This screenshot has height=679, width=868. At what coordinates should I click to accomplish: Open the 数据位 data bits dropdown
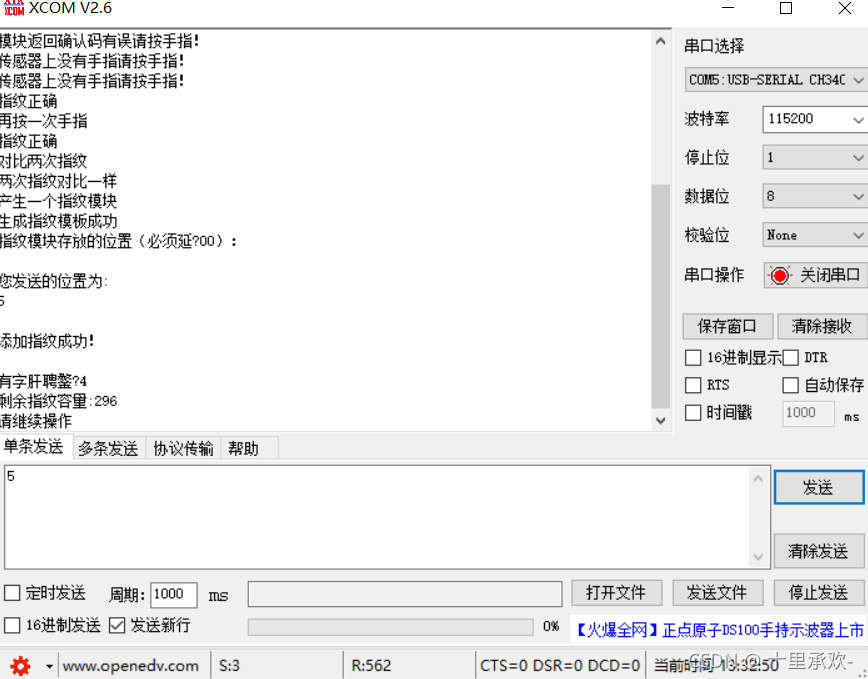pos(815,196)
